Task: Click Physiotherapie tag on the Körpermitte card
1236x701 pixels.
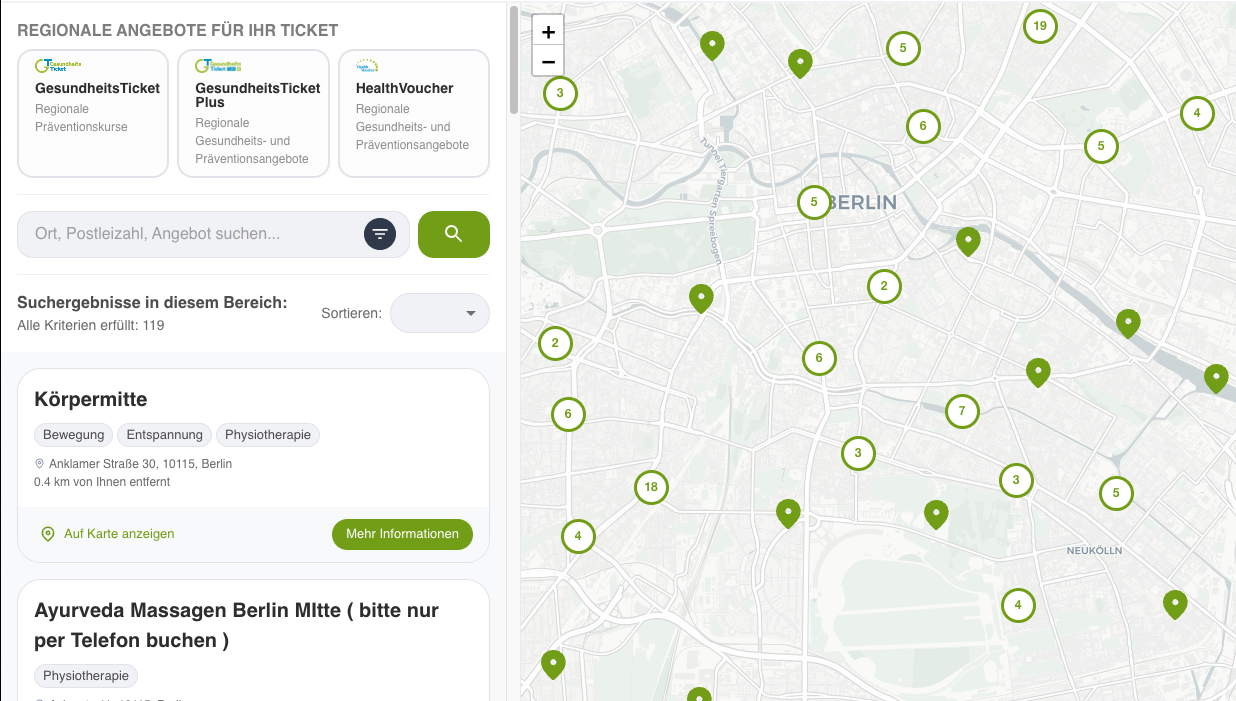Action: pyautogui.click(x=268, y=435)
